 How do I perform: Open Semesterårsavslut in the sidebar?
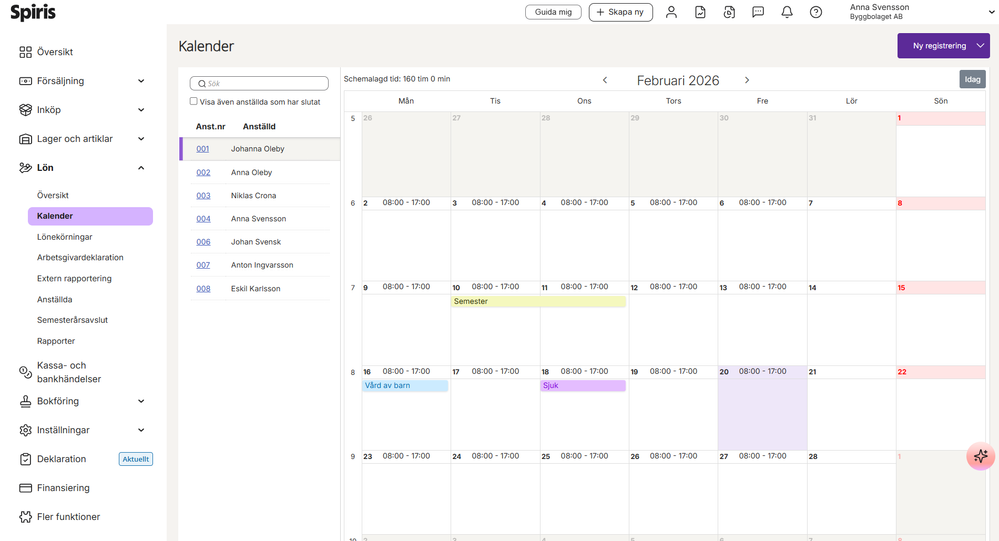72,320
